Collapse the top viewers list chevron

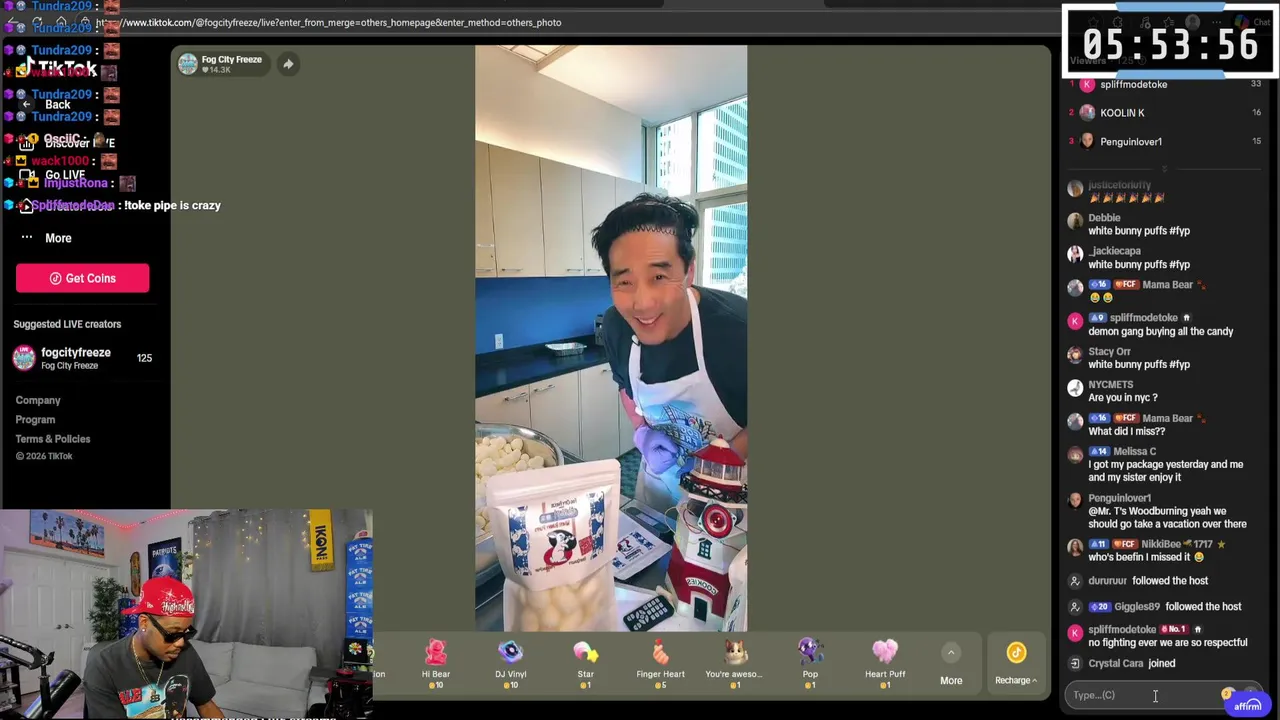(x=1165, y=168)
